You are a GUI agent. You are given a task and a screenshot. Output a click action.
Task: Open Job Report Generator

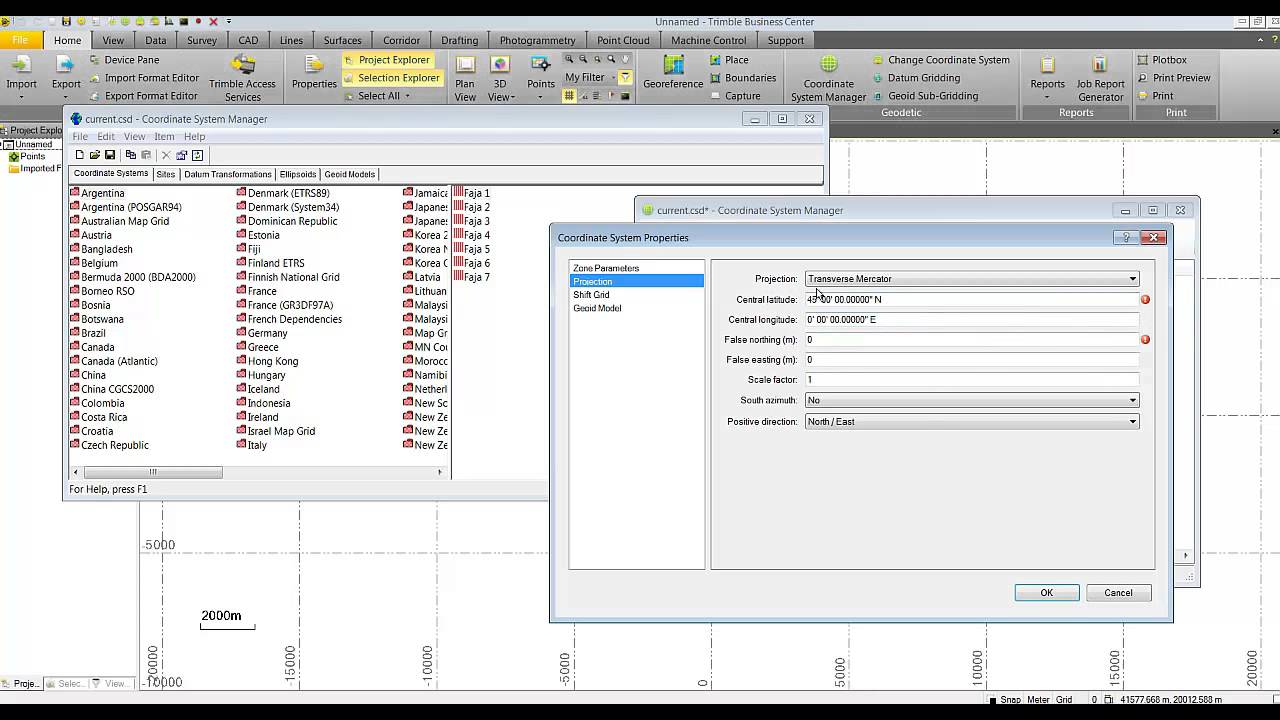1100,78
